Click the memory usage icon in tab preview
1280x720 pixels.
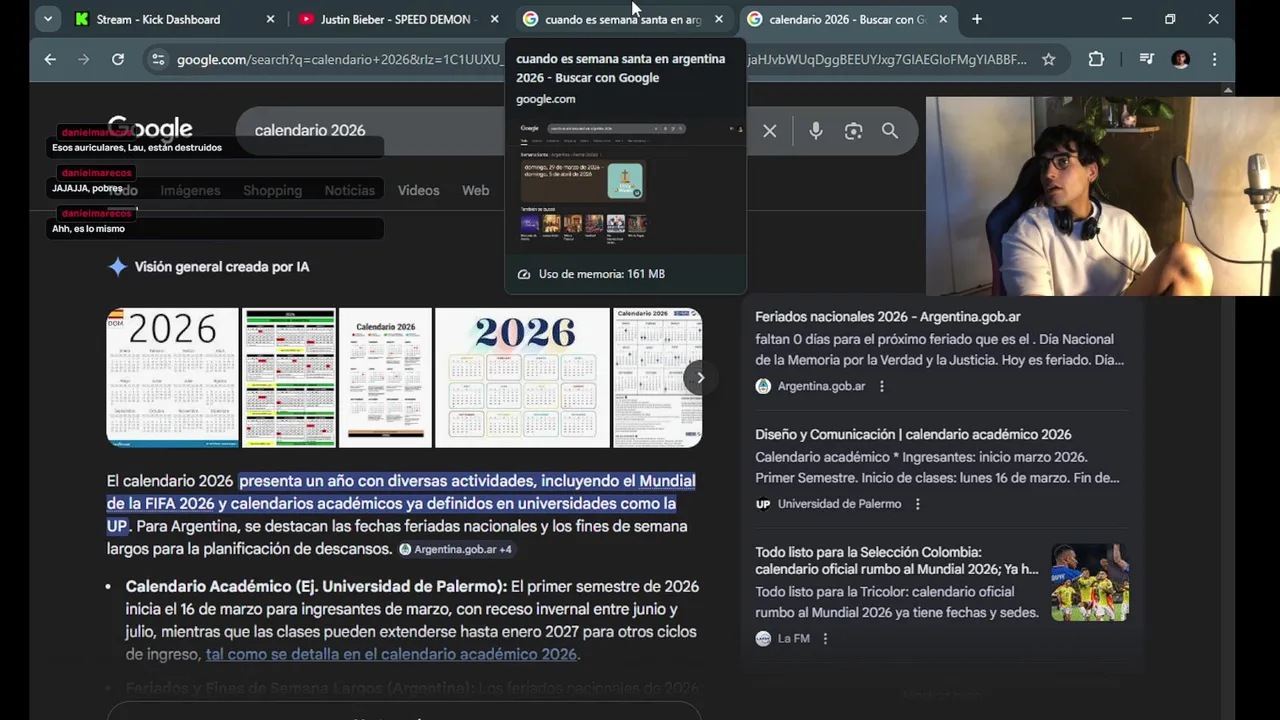coord(523,274)
